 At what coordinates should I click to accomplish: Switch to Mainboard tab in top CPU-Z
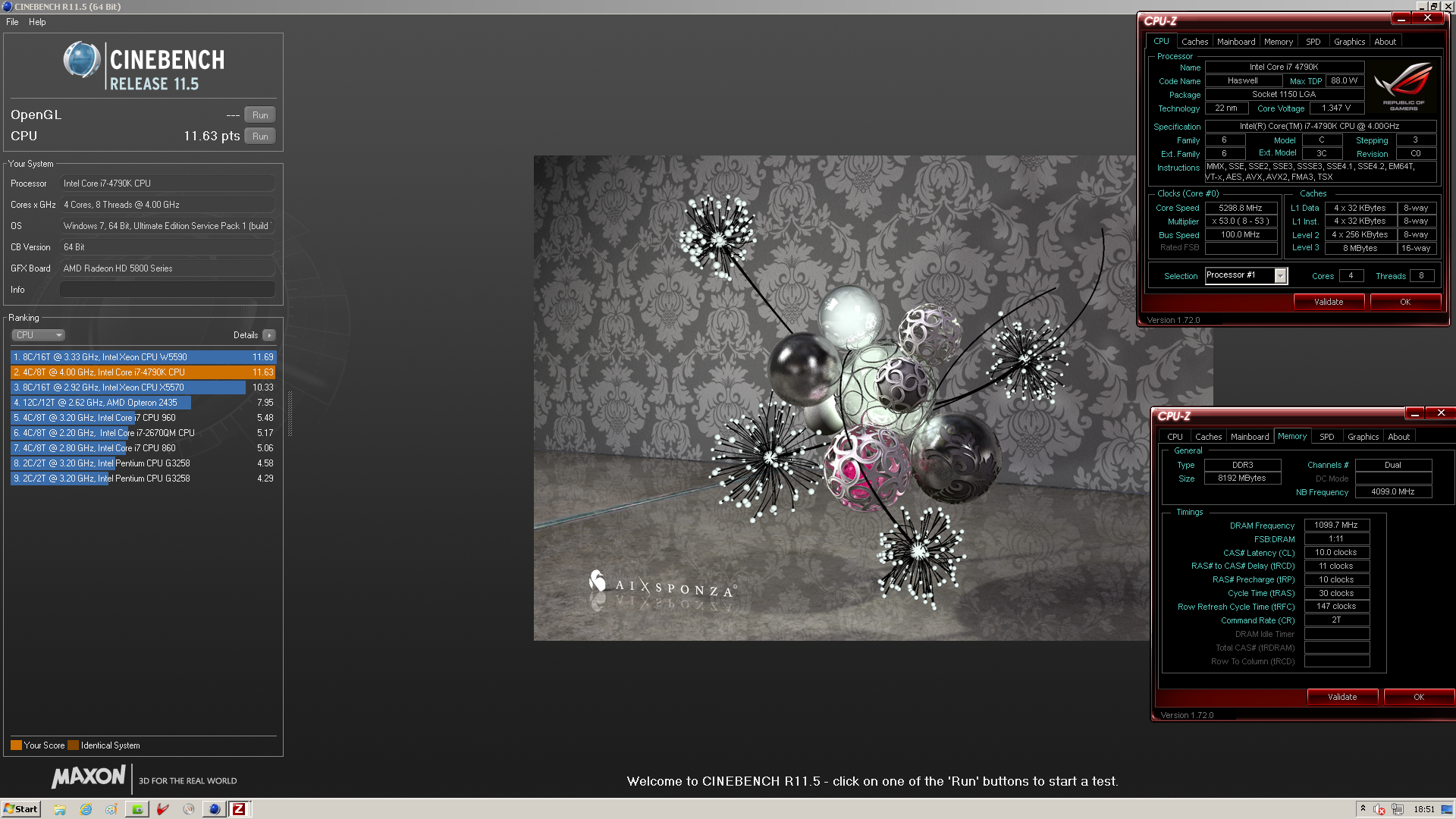(x=1236, y=42)
